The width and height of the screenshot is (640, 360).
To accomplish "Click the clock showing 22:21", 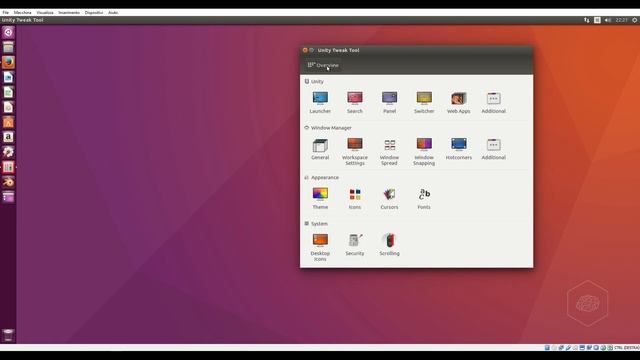I will pos(622,20).
